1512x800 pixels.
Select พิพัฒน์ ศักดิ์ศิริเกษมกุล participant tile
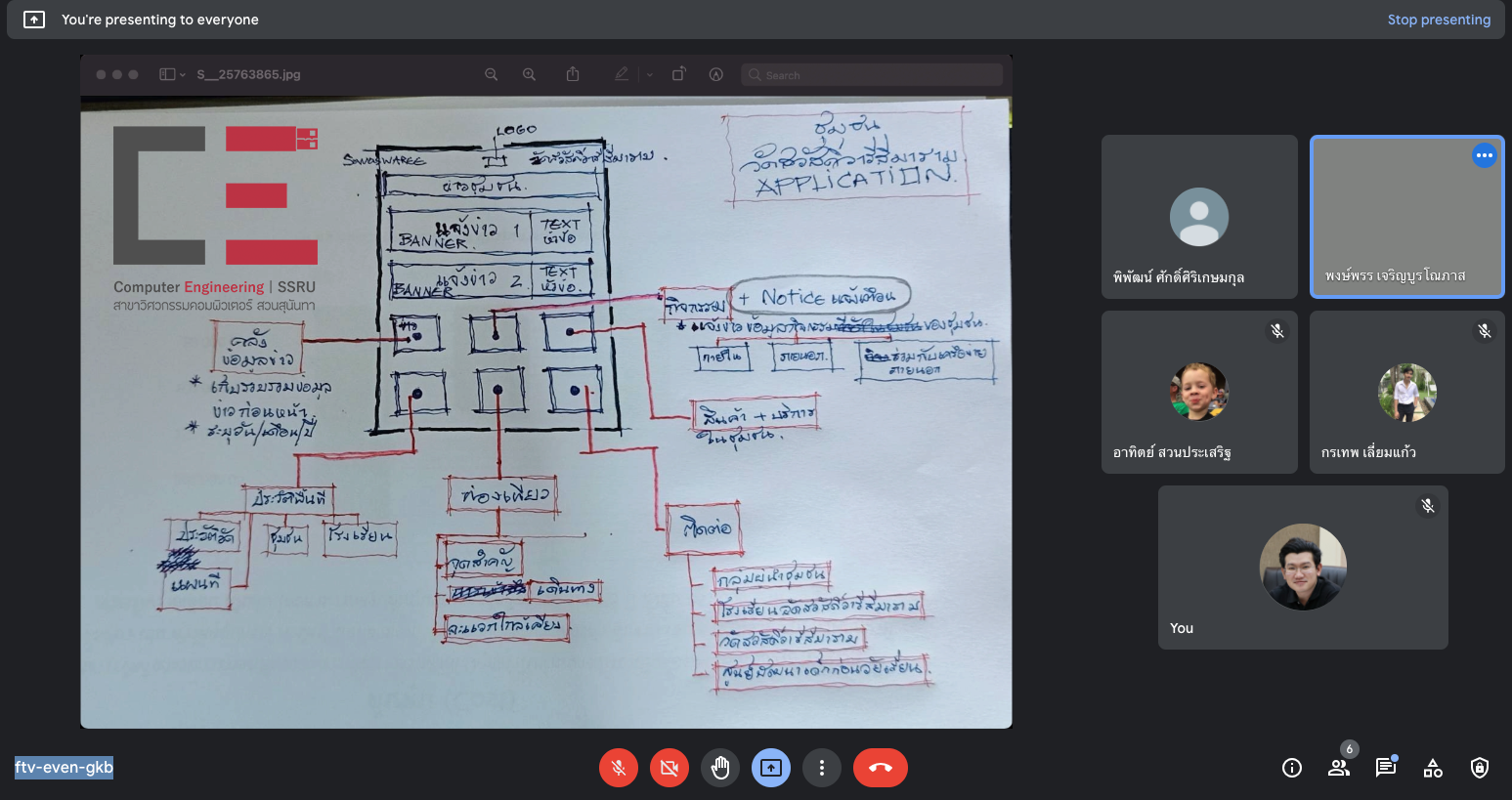pos(1199,217)
